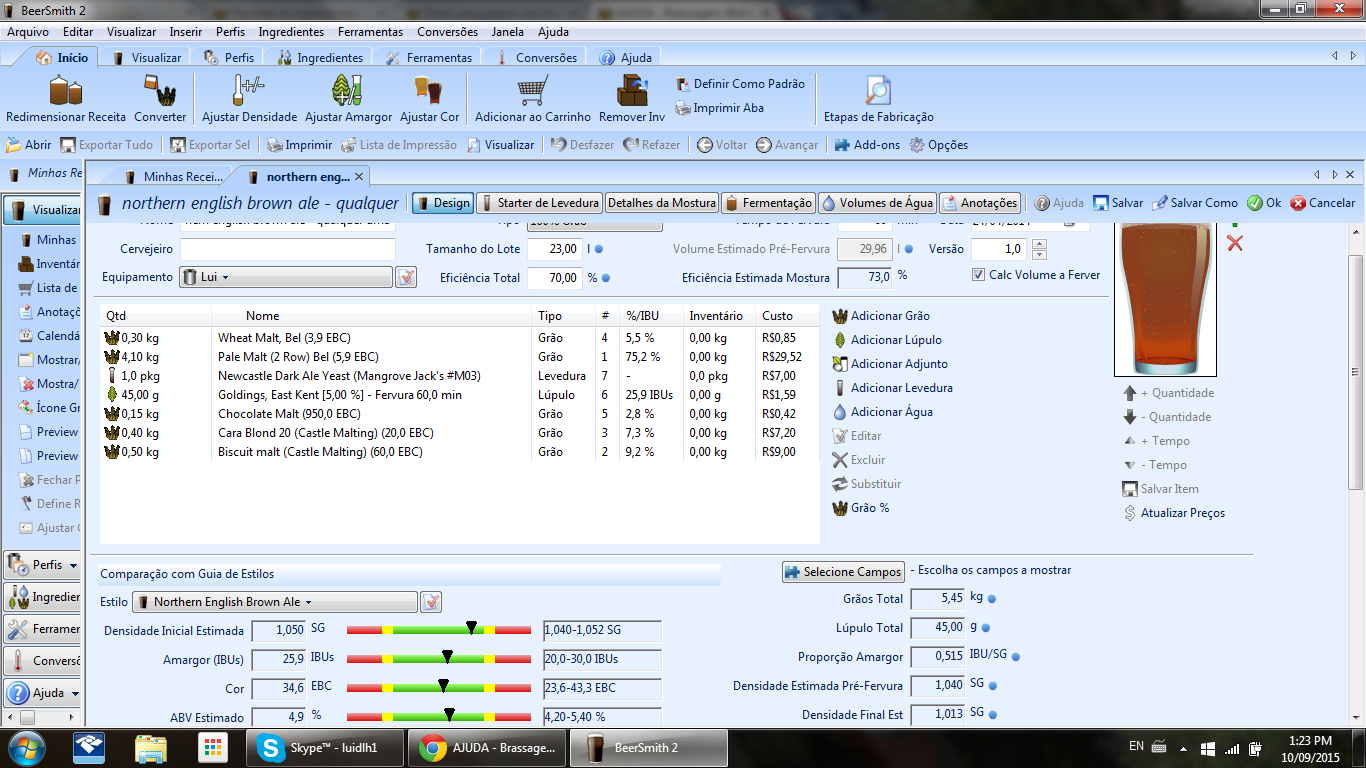Select the Design view button
Screen dimensions: 1366x768
click(442, 203)
